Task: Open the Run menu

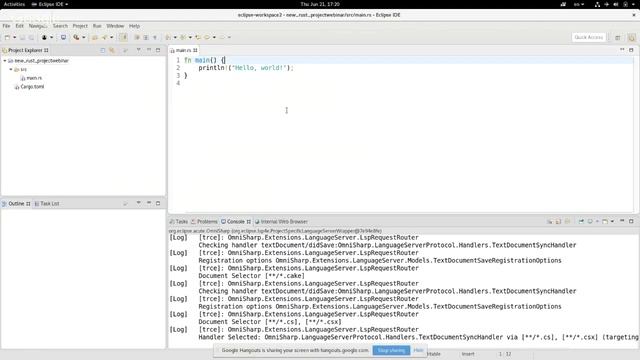Action: click(97, 26)
